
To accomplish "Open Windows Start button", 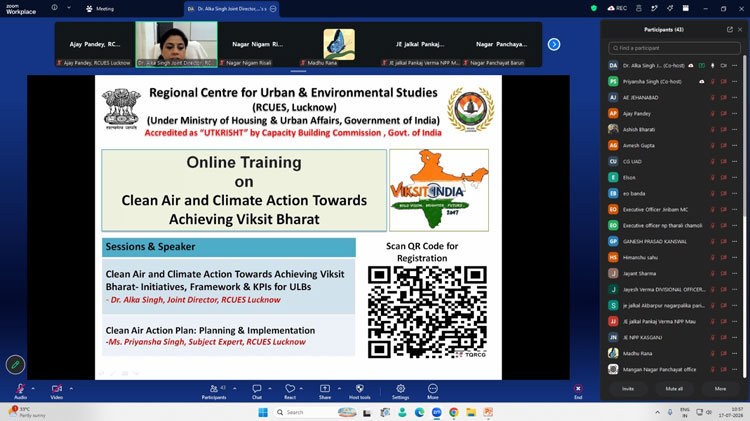I will click(x=263, y=412).
